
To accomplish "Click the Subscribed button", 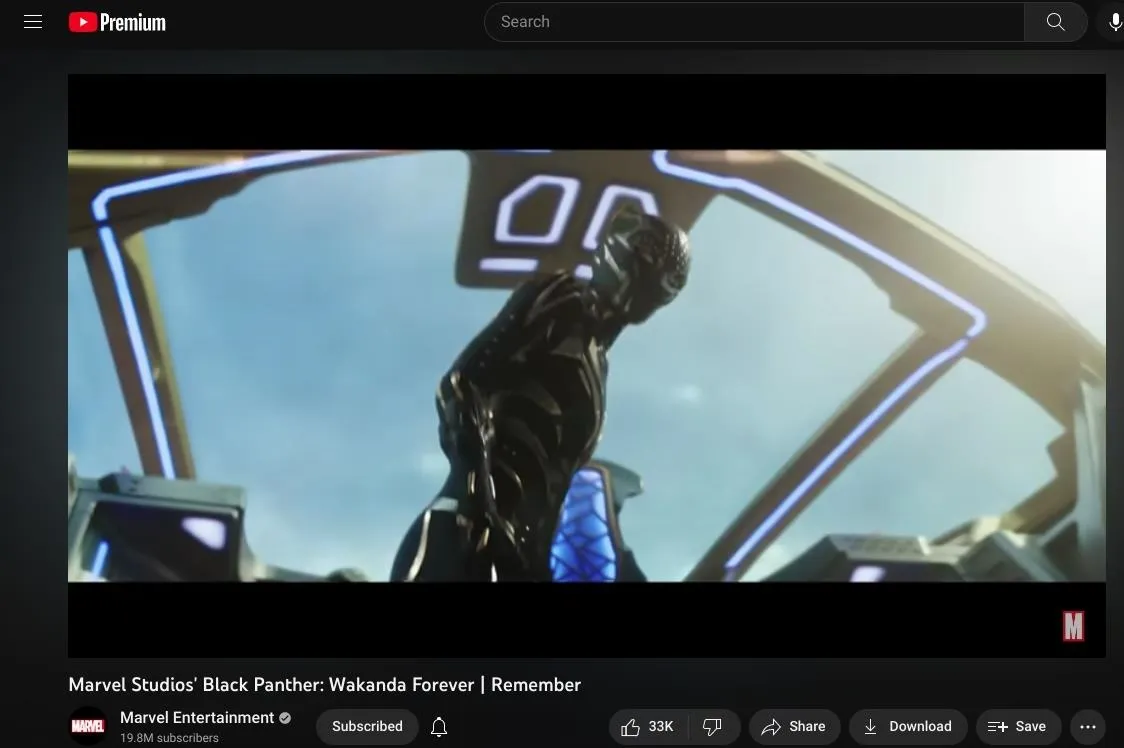I will pos(367,726).
